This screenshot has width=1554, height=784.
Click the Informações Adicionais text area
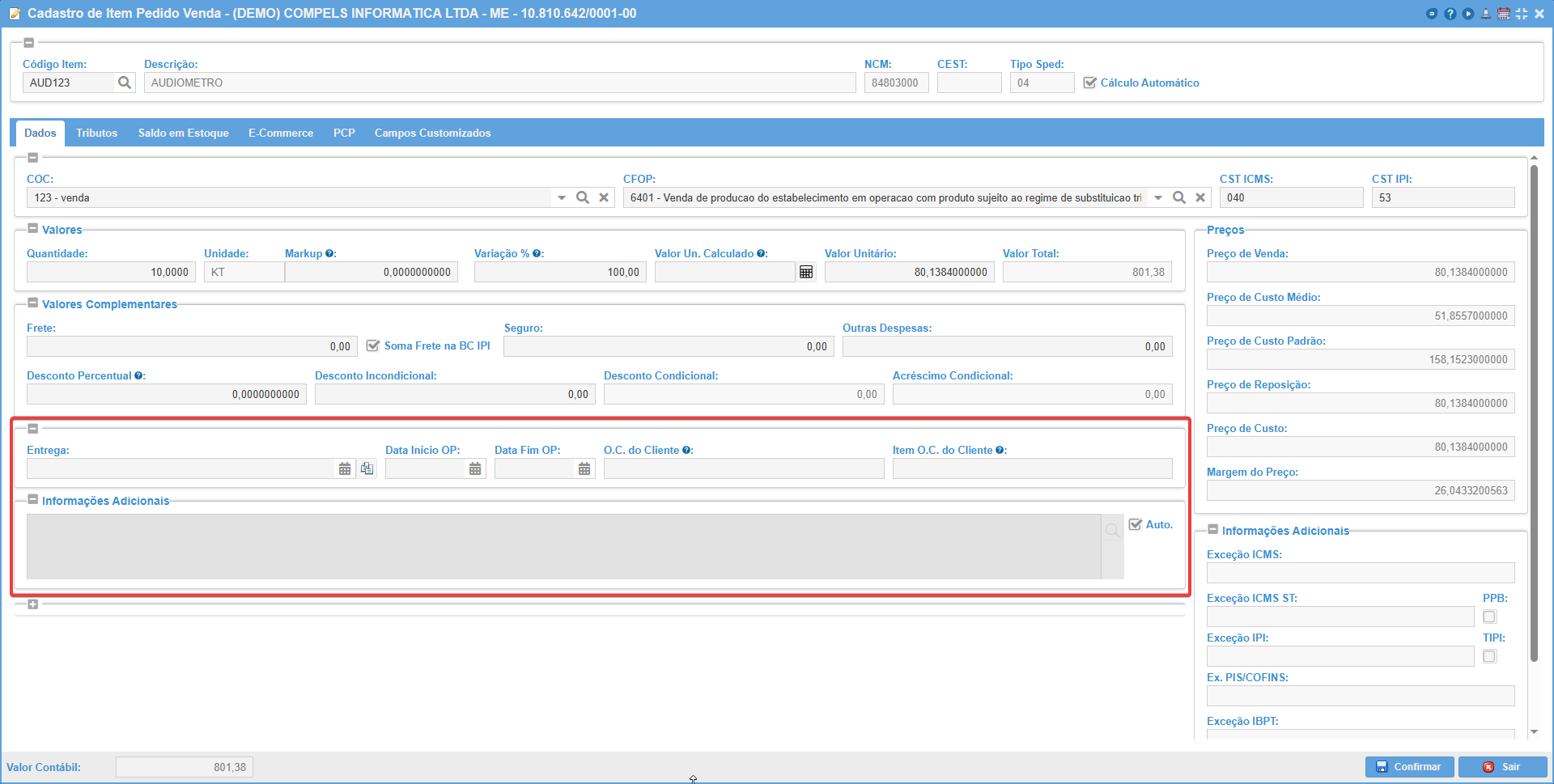click(563, 546)
